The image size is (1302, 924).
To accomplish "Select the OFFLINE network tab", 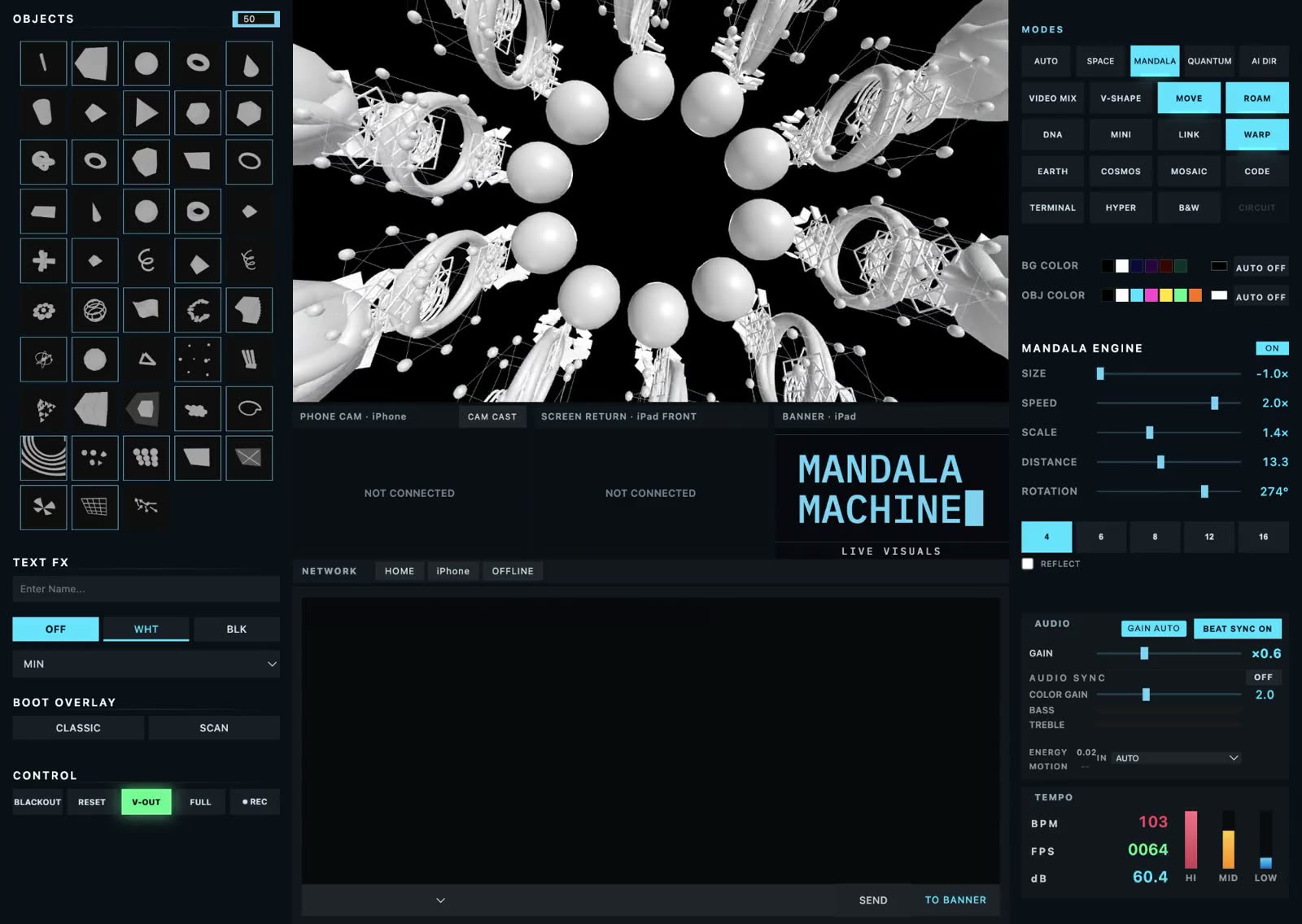I will pos(513,571).
